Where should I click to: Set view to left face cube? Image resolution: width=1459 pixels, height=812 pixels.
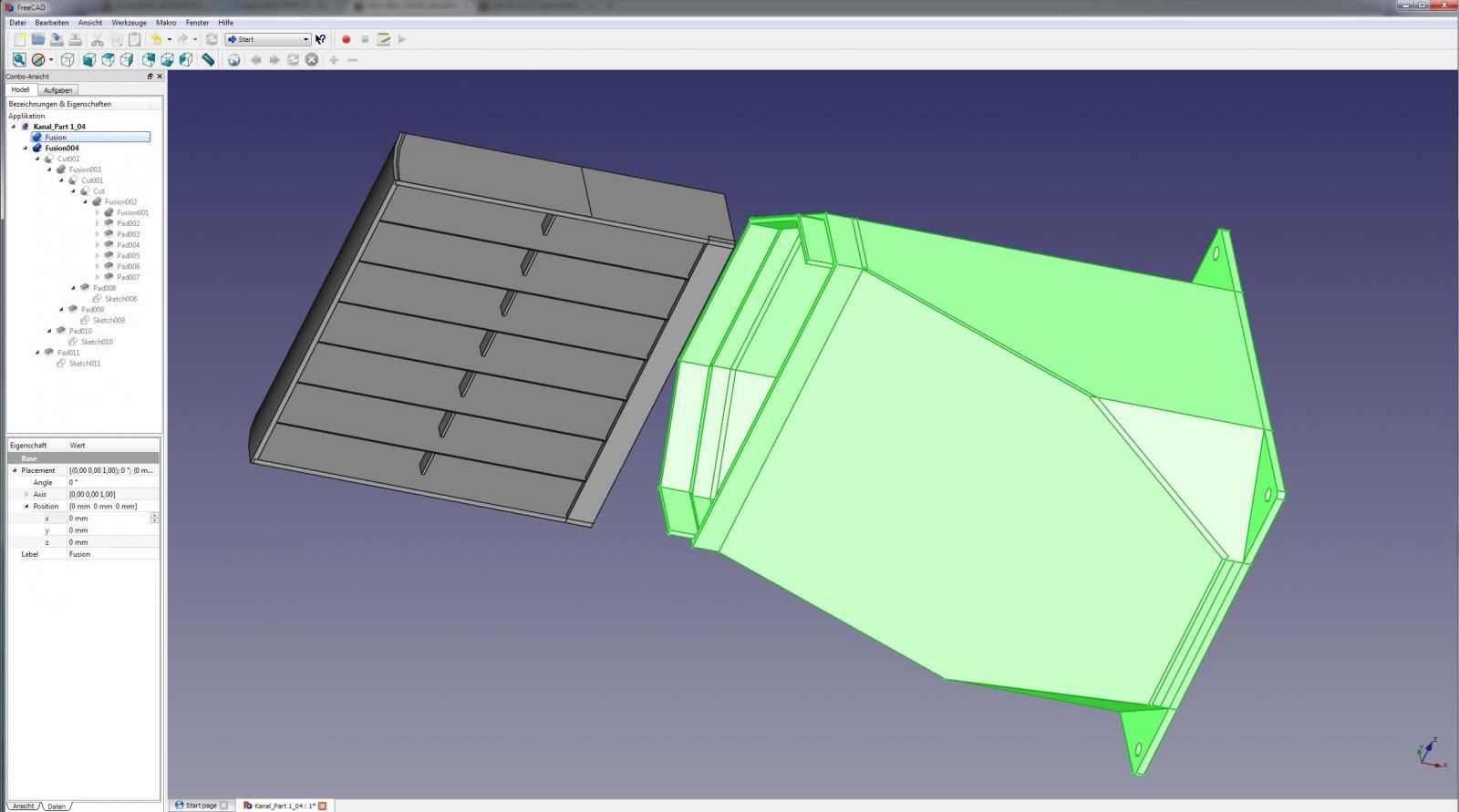186,59
